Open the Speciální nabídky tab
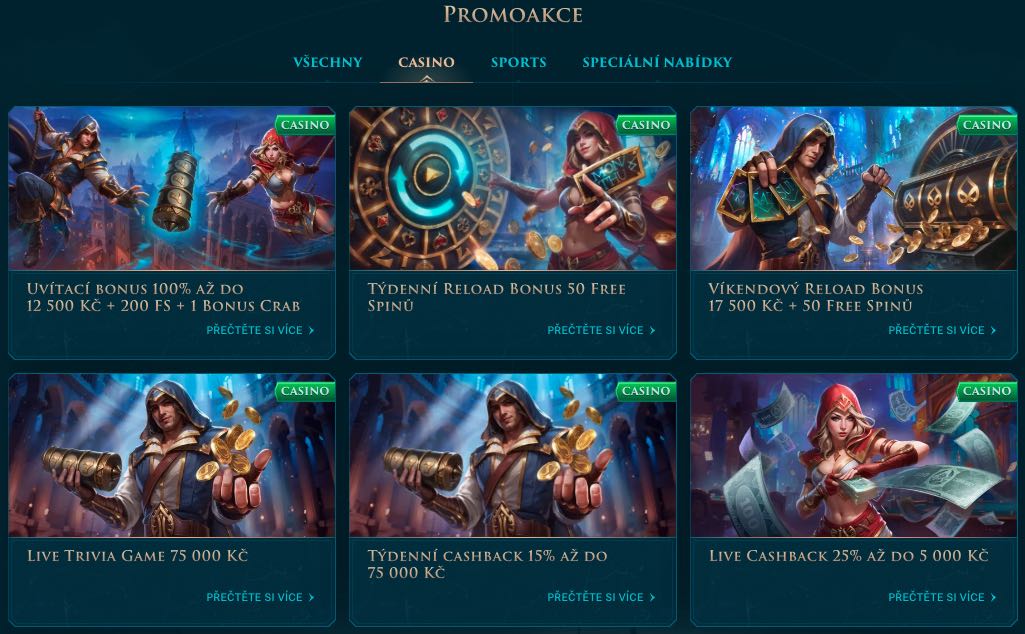This screenshot has height=634, width=1025. pyautogui.click(x=657, y=62)
